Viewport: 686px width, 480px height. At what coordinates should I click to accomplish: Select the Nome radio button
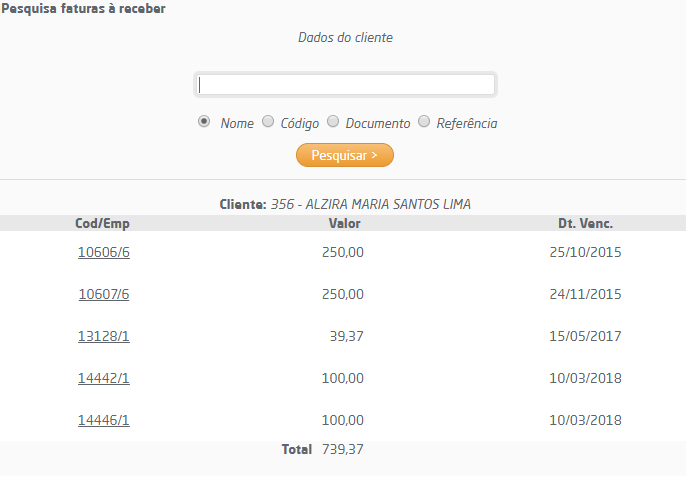(x=204, y=122)
